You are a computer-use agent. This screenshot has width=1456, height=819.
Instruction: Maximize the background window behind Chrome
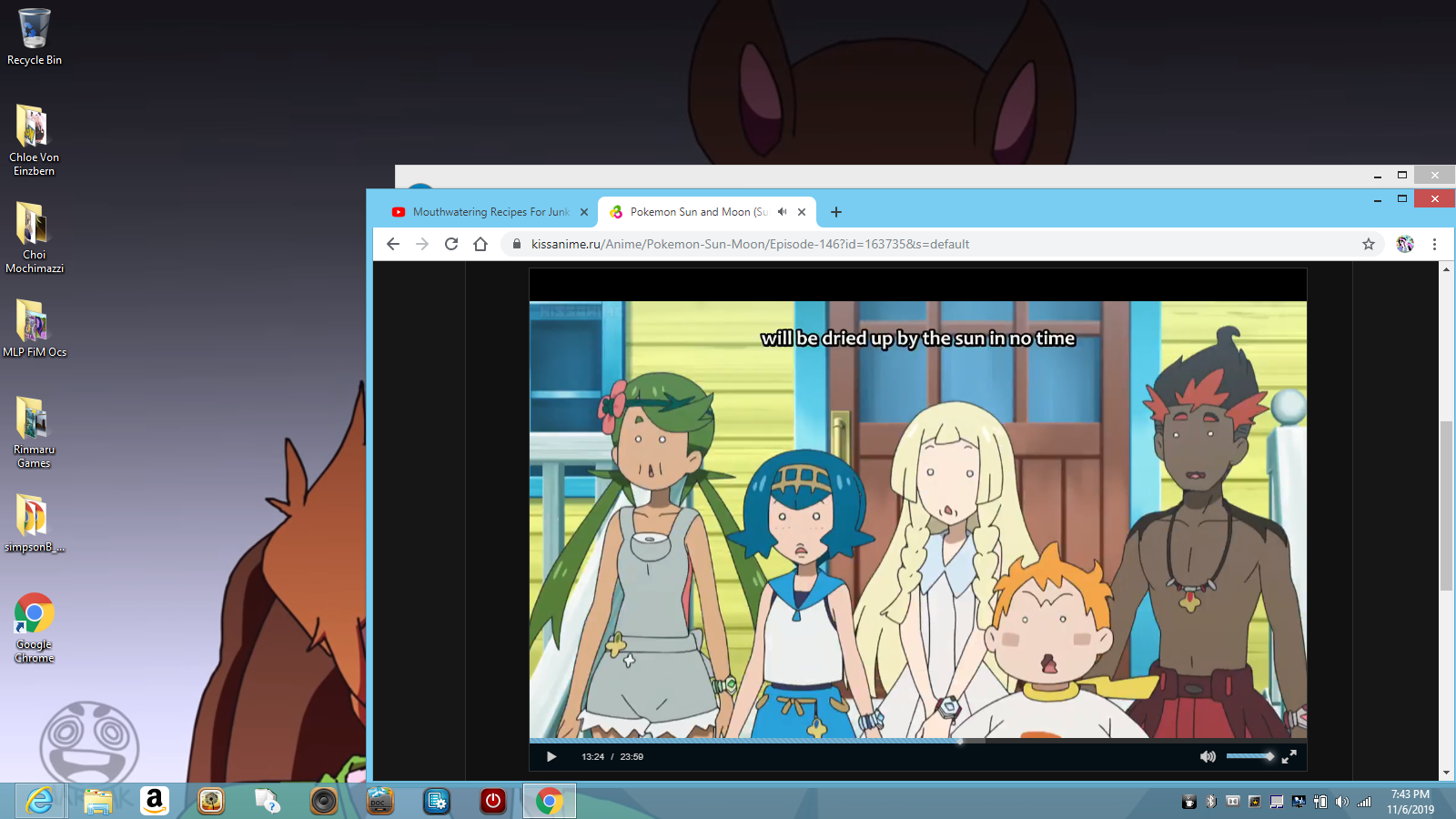click(1402, 175)
